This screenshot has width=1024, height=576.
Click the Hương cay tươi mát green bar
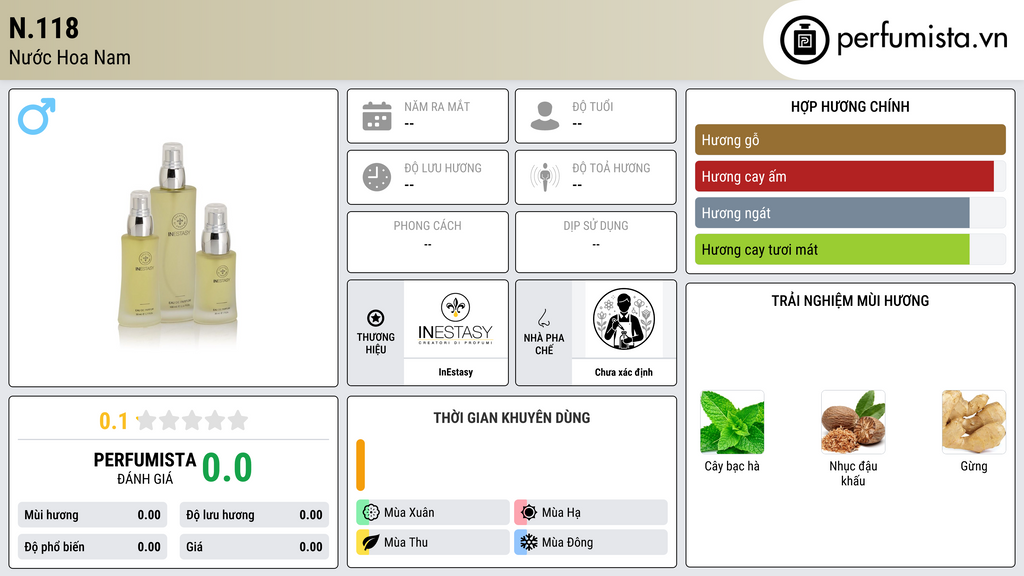[832, 249]
